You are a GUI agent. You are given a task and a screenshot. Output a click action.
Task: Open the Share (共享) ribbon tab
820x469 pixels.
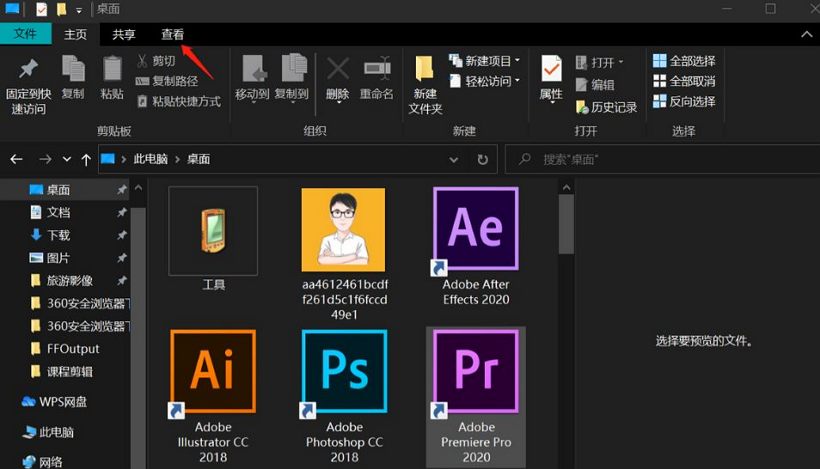pyautogui.click(x=124, y=34)
